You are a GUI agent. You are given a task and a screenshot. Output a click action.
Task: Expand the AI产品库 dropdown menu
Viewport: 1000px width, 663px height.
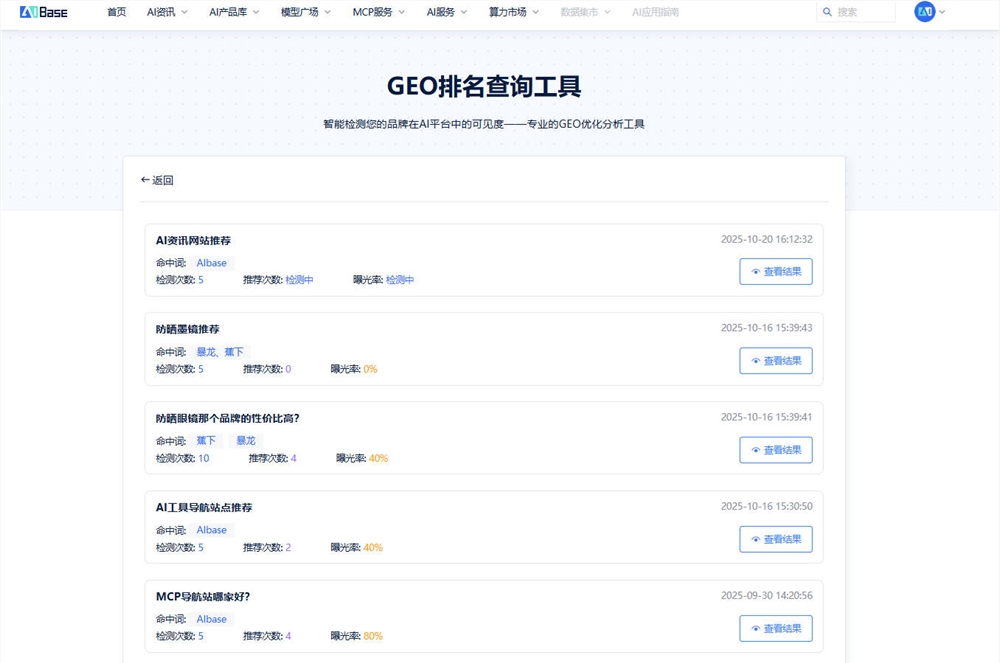coord(233,12)
